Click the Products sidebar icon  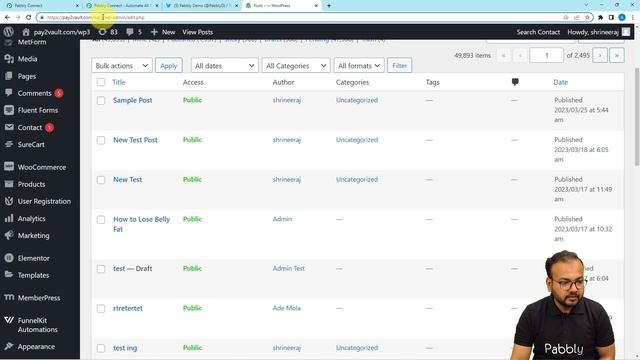coord(9,184)
